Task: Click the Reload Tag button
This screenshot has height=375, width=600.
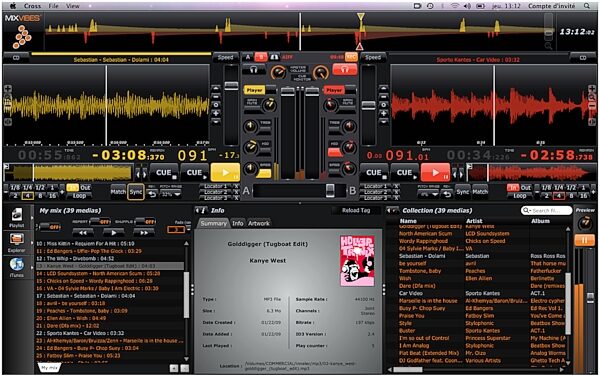Action: [356, 210]
